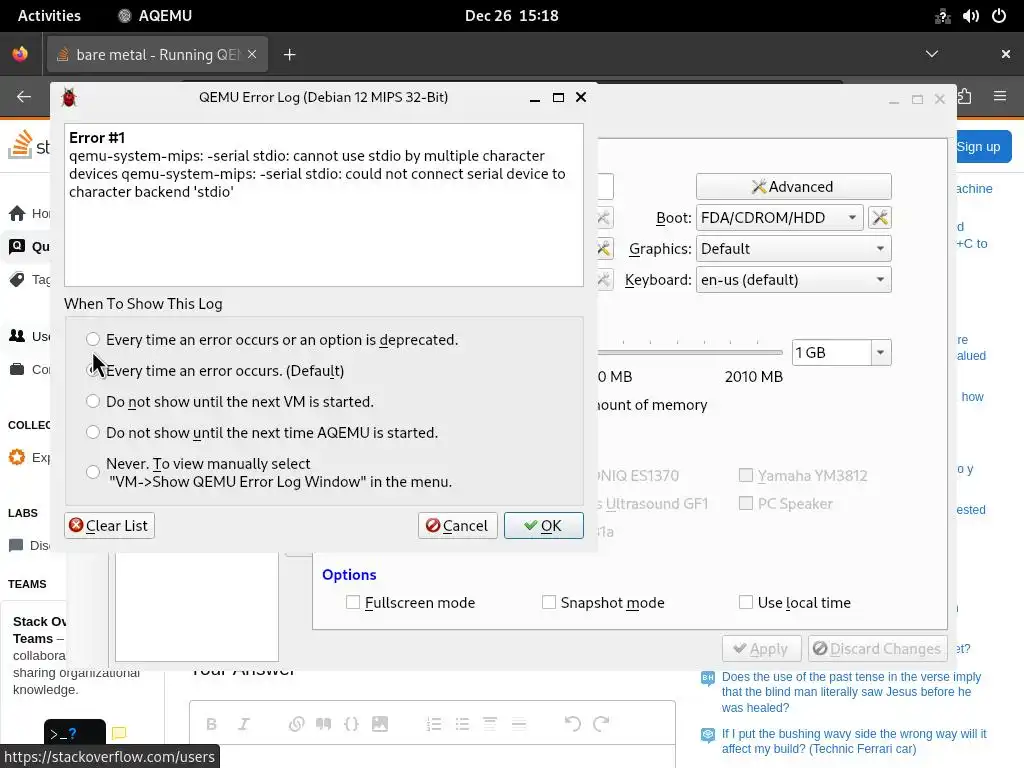
Task: Click the volume icon in the top bar
Action: 970,16
